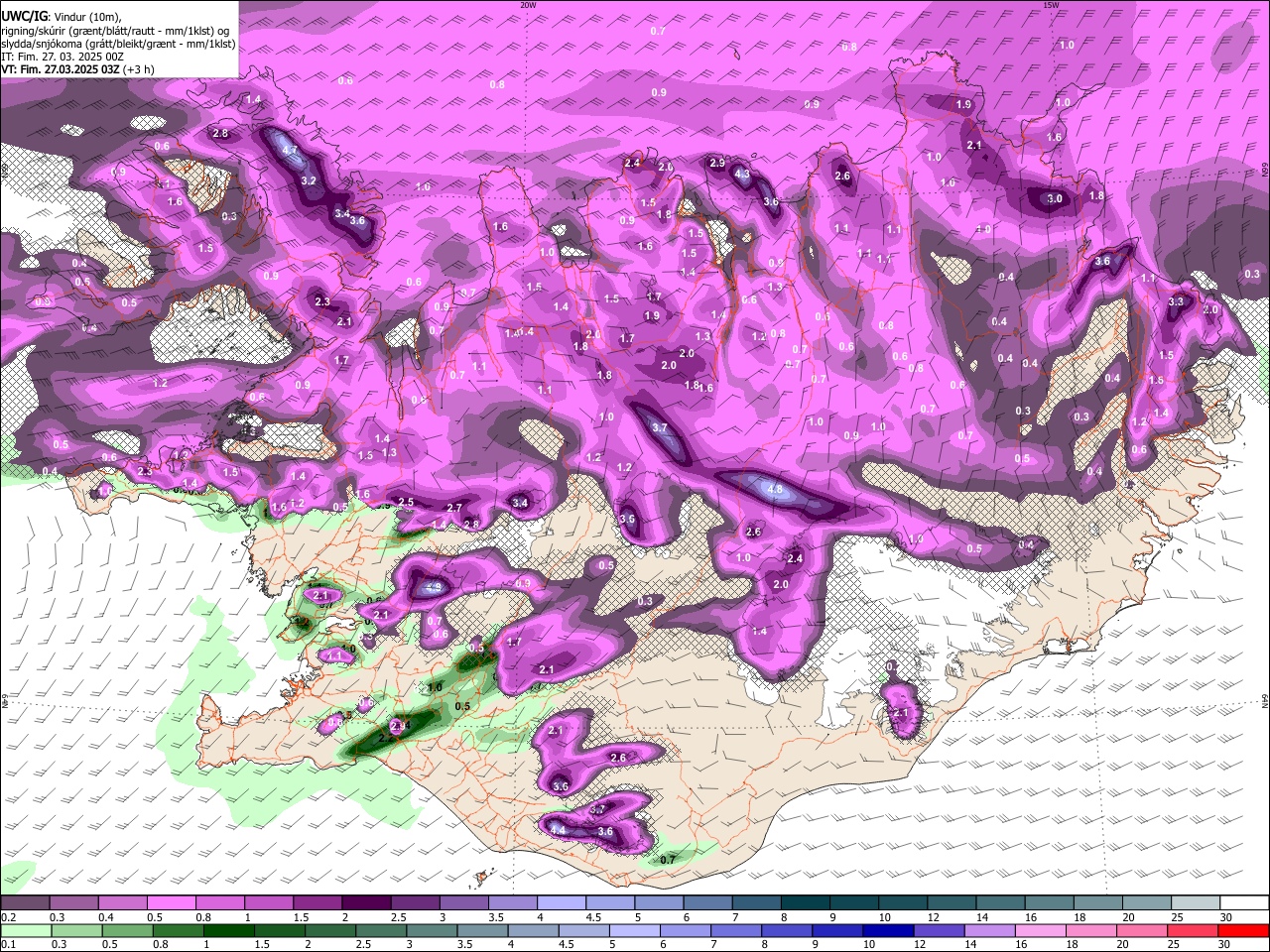Click the '66N' latitude label on right edge
Screen dimensions: 1270x952
click(1265, 171)
